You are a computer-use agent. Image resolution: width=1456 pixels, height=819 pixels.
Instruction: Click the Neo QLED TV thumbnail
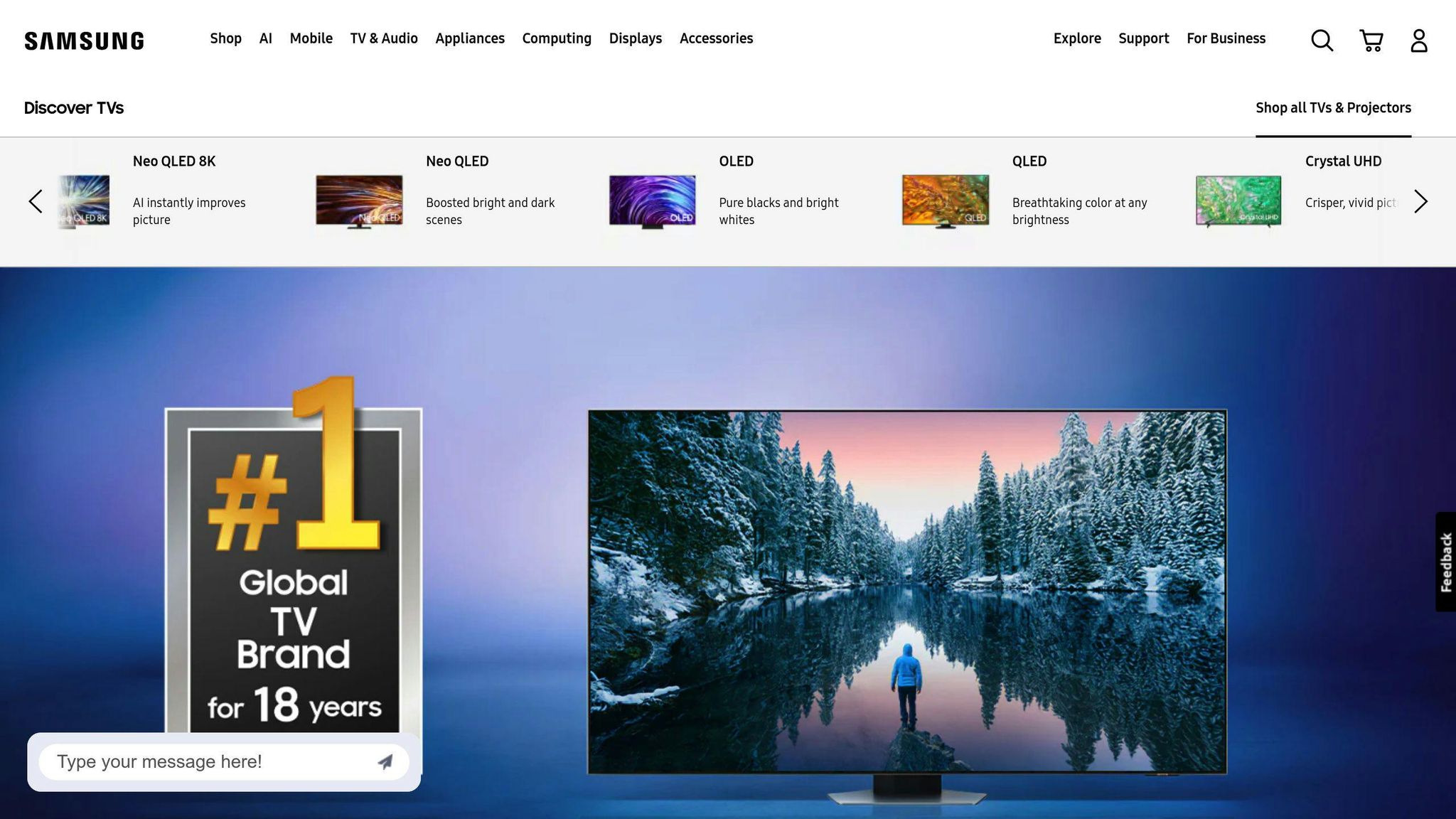pos(359,202)
